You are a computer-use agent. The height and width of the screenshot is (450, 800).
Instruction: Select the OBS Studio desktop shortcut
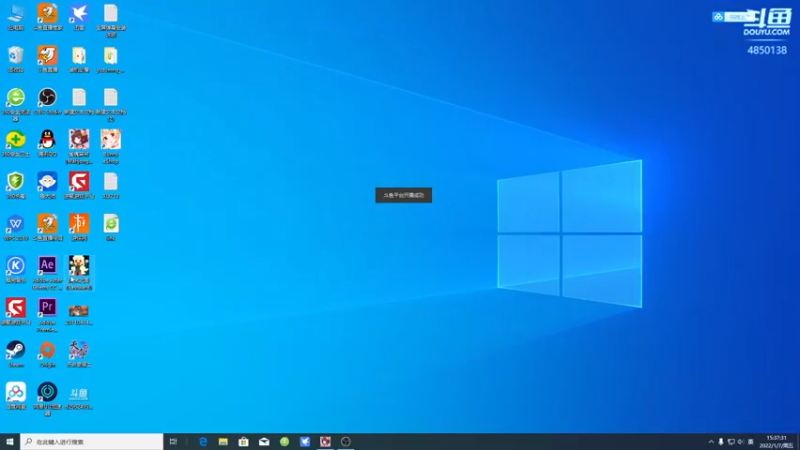(47, 101)
